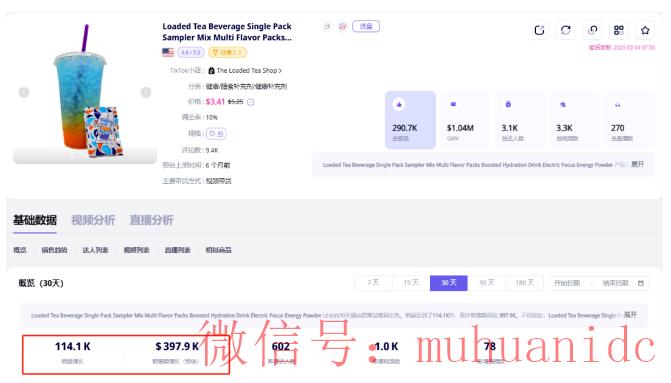
Task: Switch to 直播分析 tab
Action: point(151,220)
